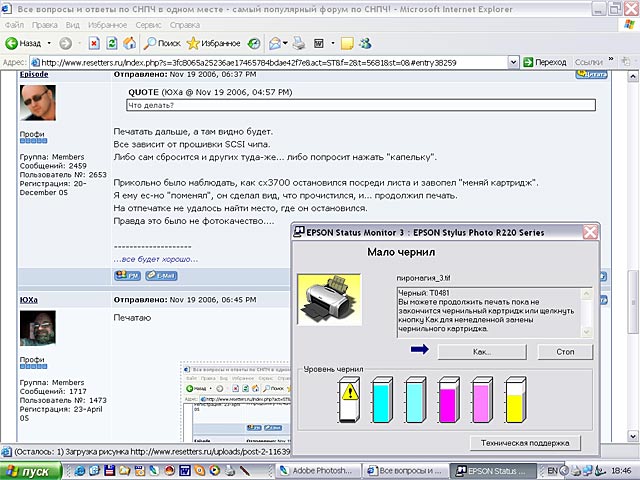Refresh the page using the green arrows icon
The height and width of the screenshot is (480, 640).
(x=112, y=43)
